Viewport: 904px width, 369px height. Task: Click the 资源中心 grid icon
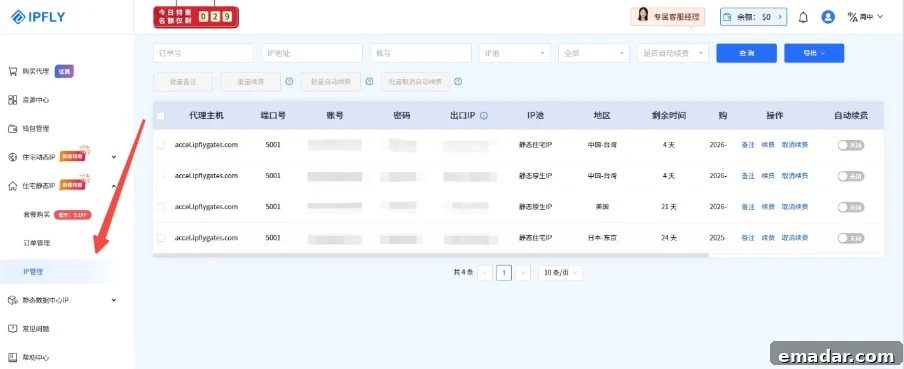pyautogui.click(x=13, y=100)
